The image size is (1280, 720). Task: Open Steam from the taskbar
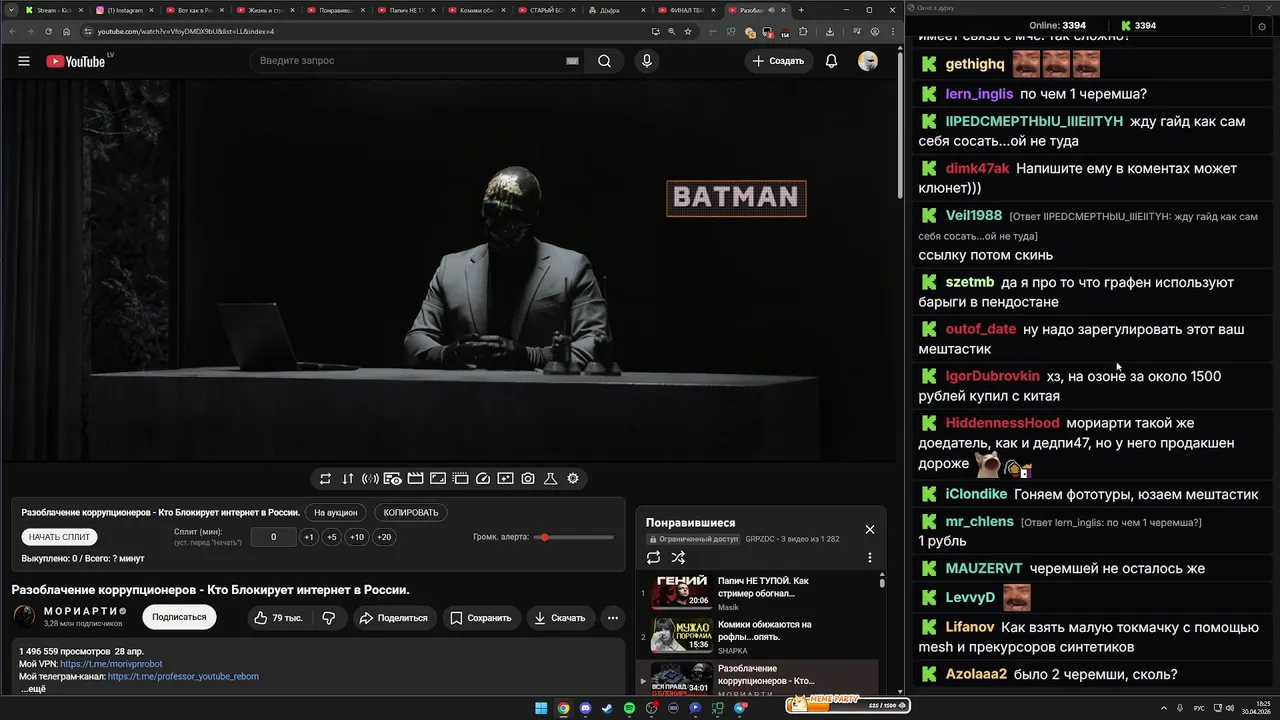[607, 708]
